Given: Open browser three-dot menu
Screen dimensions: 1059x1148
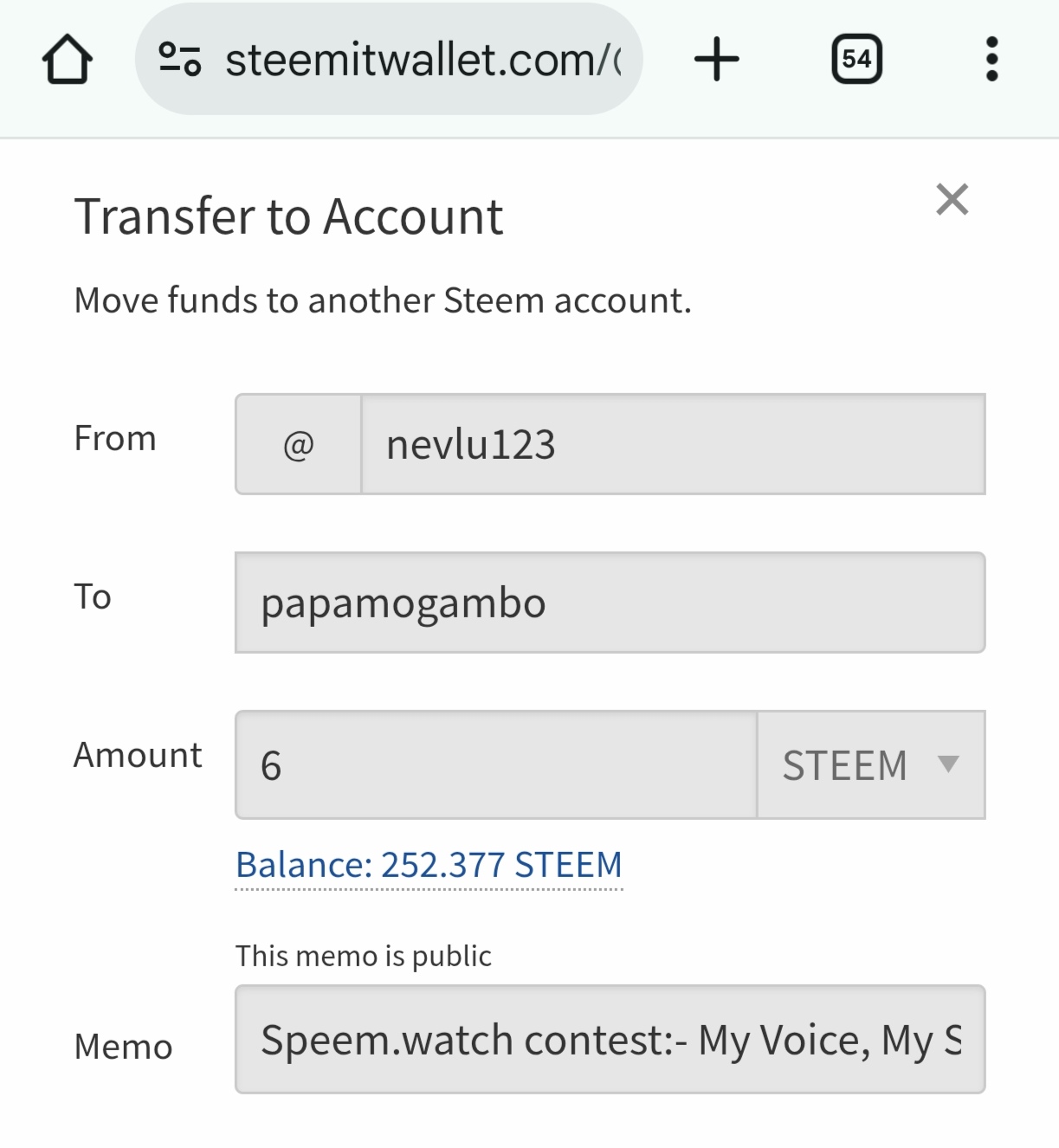Looking at the screenshot, I should point(991,60).
